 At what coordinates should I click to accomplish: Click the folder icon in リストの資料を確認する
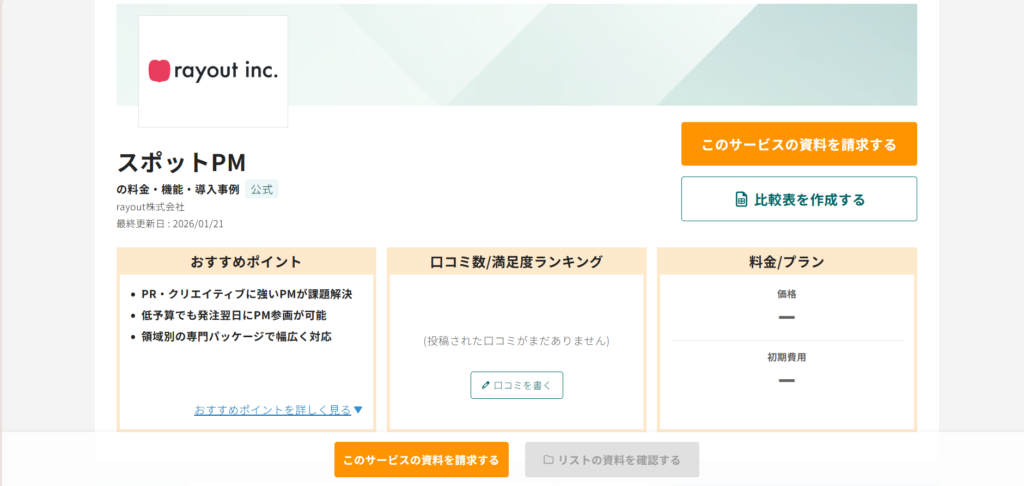coord(548,460)
